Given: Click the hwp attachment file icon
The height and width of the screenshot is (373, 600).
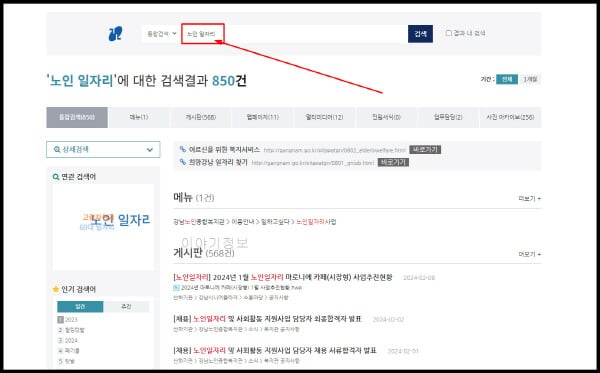Looking at the screenshot, I should click(x=176, y=288).
